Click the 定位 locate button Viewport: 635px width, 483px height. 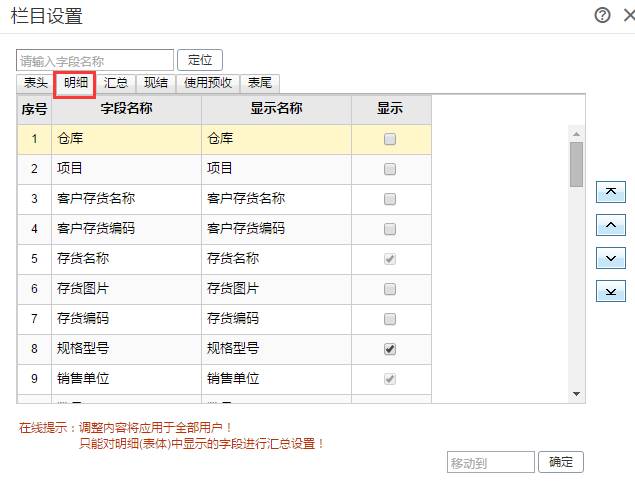coord(200,60)
